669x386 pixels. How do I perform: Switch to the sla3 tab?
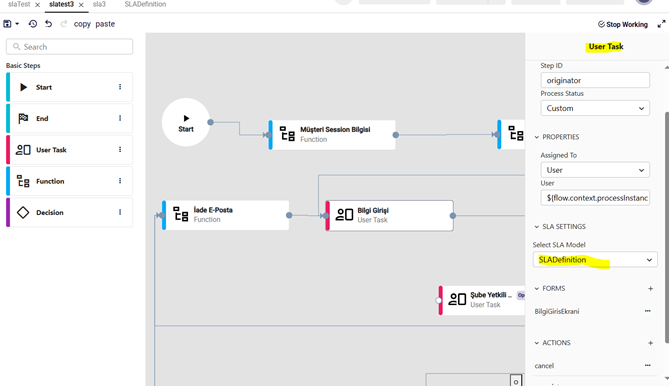point(99,4)
